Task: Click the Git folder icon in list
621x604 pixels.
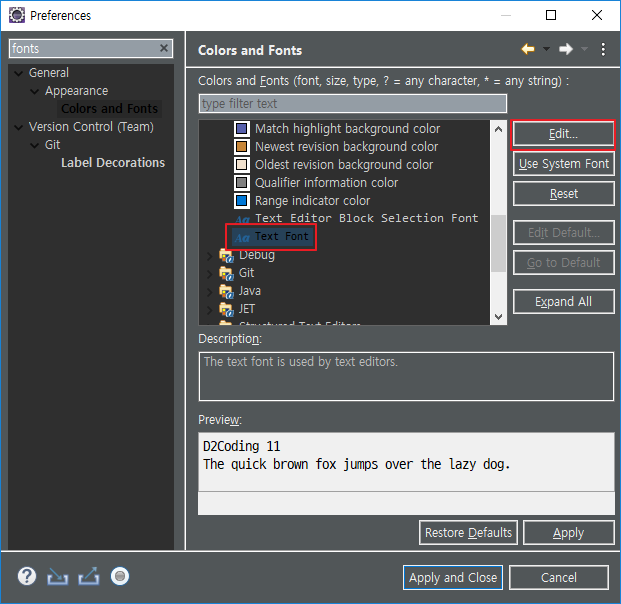Action: coord(226,273)
